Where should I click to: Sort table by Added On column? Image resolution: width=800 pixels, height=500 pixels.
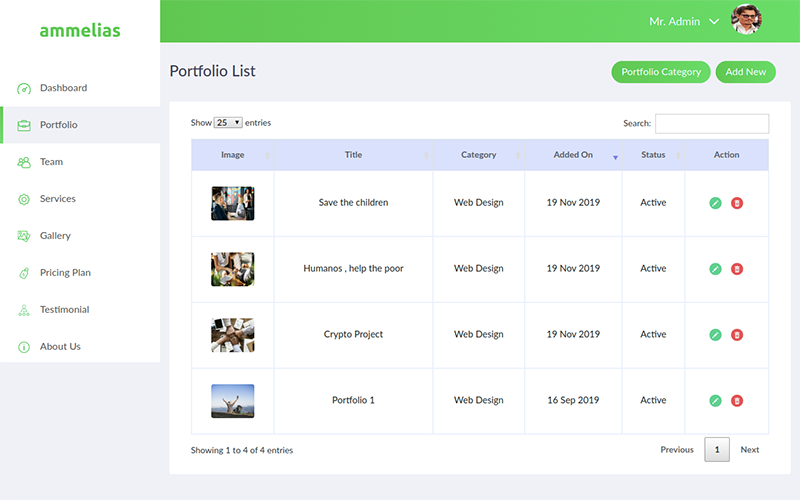click(573, 155)
